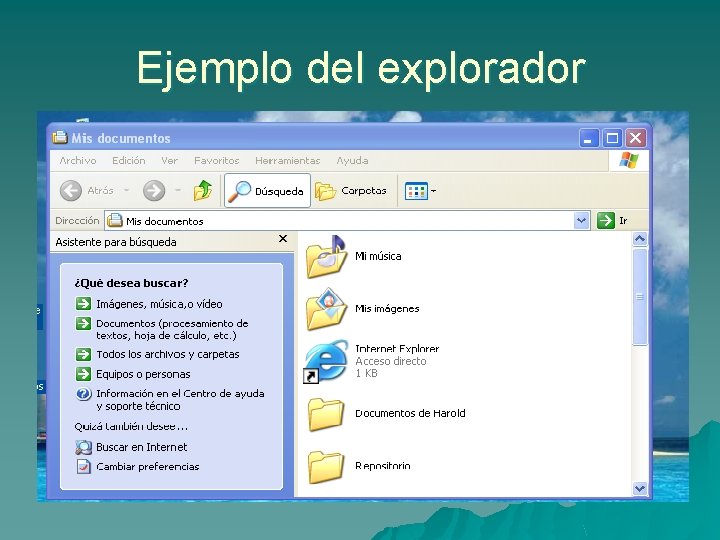Close the Asistente para búsqueda pane

click(x=283, y=239)
